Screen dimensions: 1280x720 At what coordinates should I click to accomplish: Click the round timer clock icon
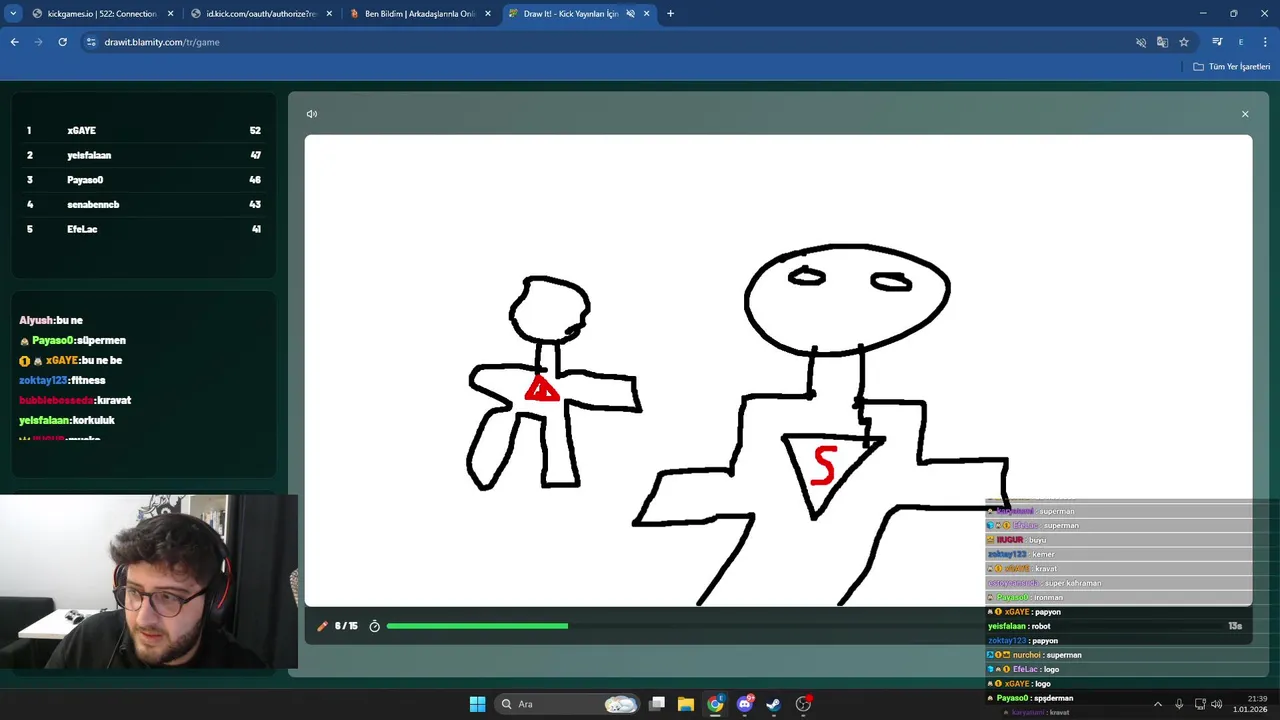pos(375,626)
